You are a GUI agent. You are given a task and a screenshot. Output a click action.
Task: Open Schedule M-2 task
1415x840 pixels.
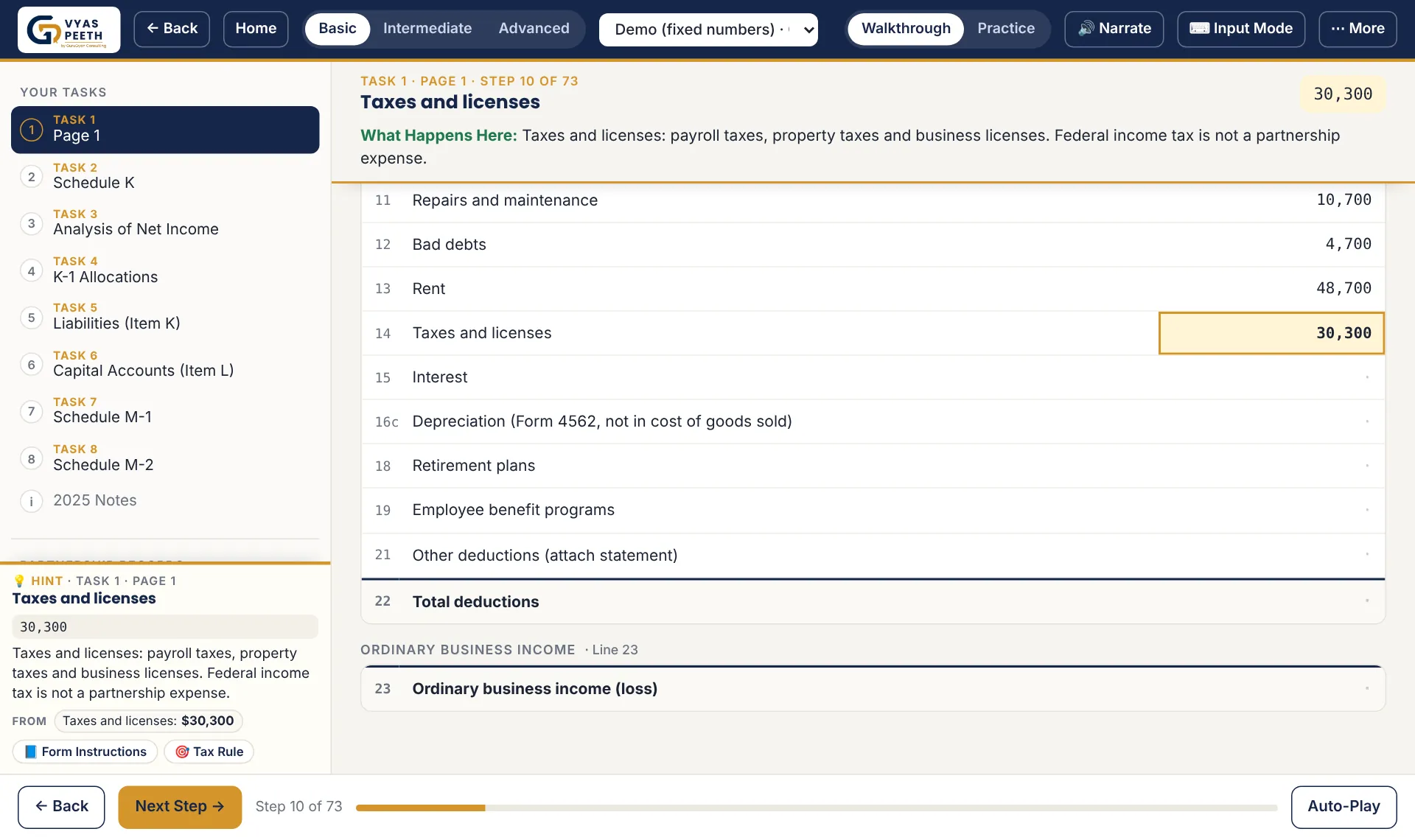coord(165,459)
